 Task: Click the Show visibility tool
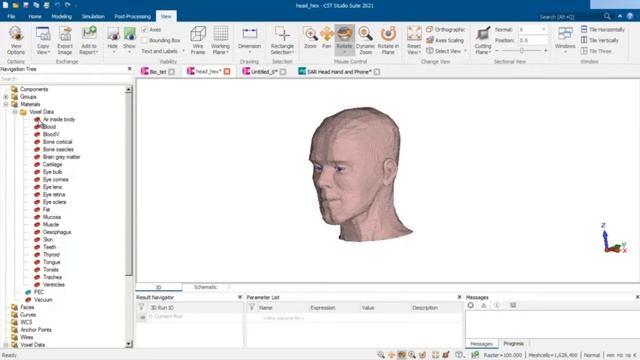(x=129, y=40)
